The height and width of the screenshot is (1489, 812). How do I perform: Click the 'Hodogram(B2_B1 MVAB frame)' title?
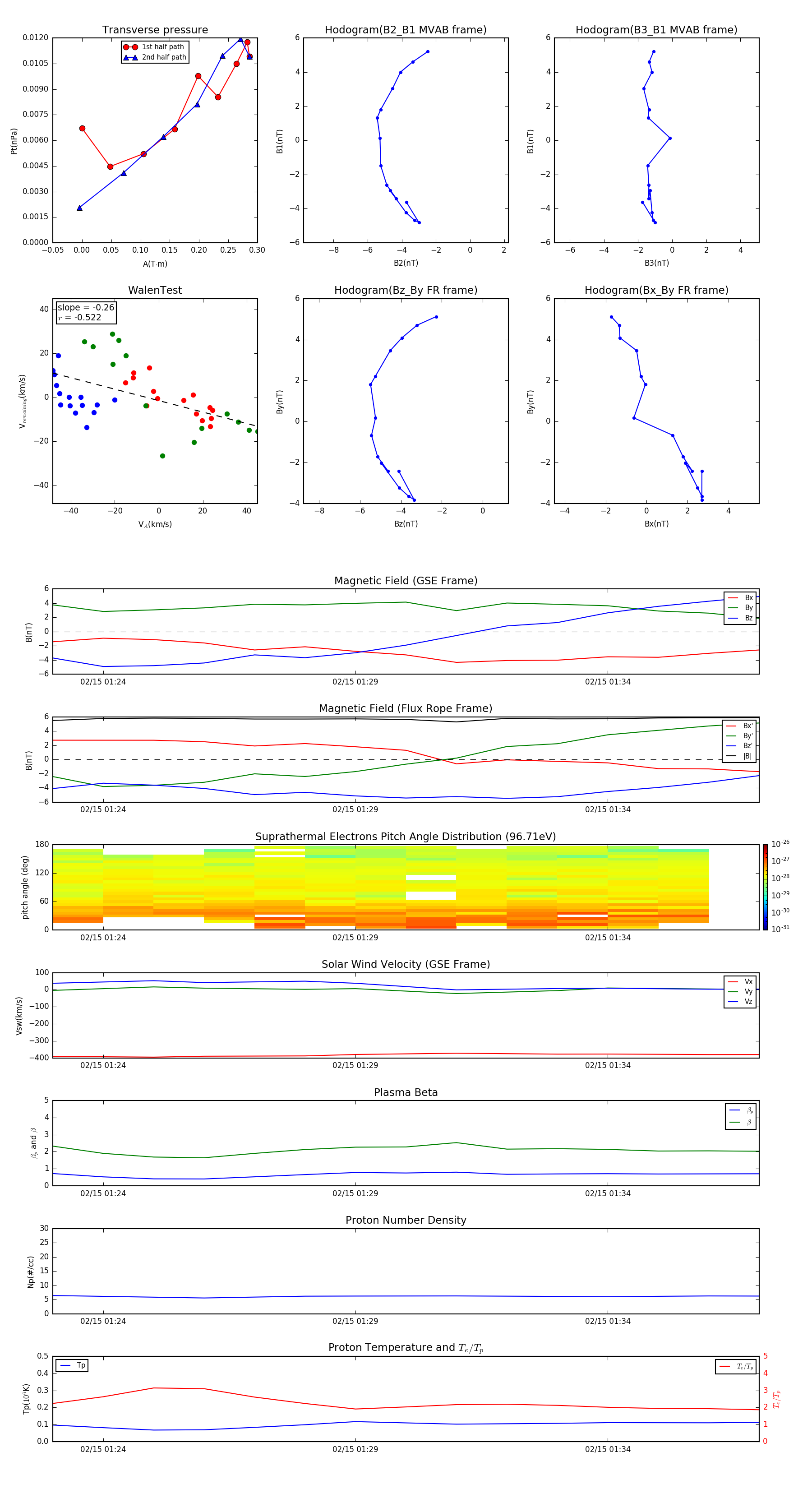click(x=406, y=30)
